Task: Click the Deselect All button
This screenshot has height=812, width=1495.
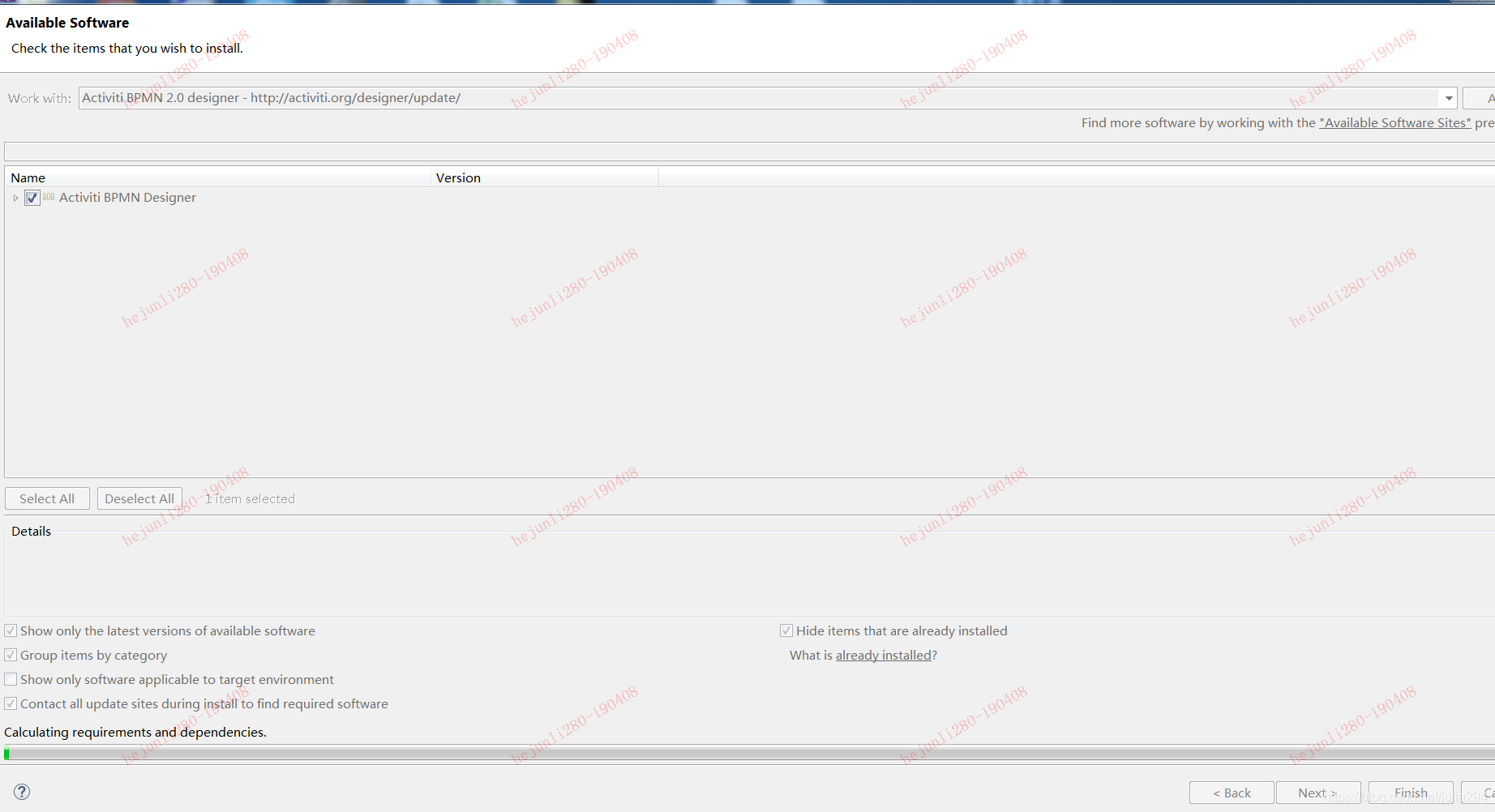Action: pos(139,498)
